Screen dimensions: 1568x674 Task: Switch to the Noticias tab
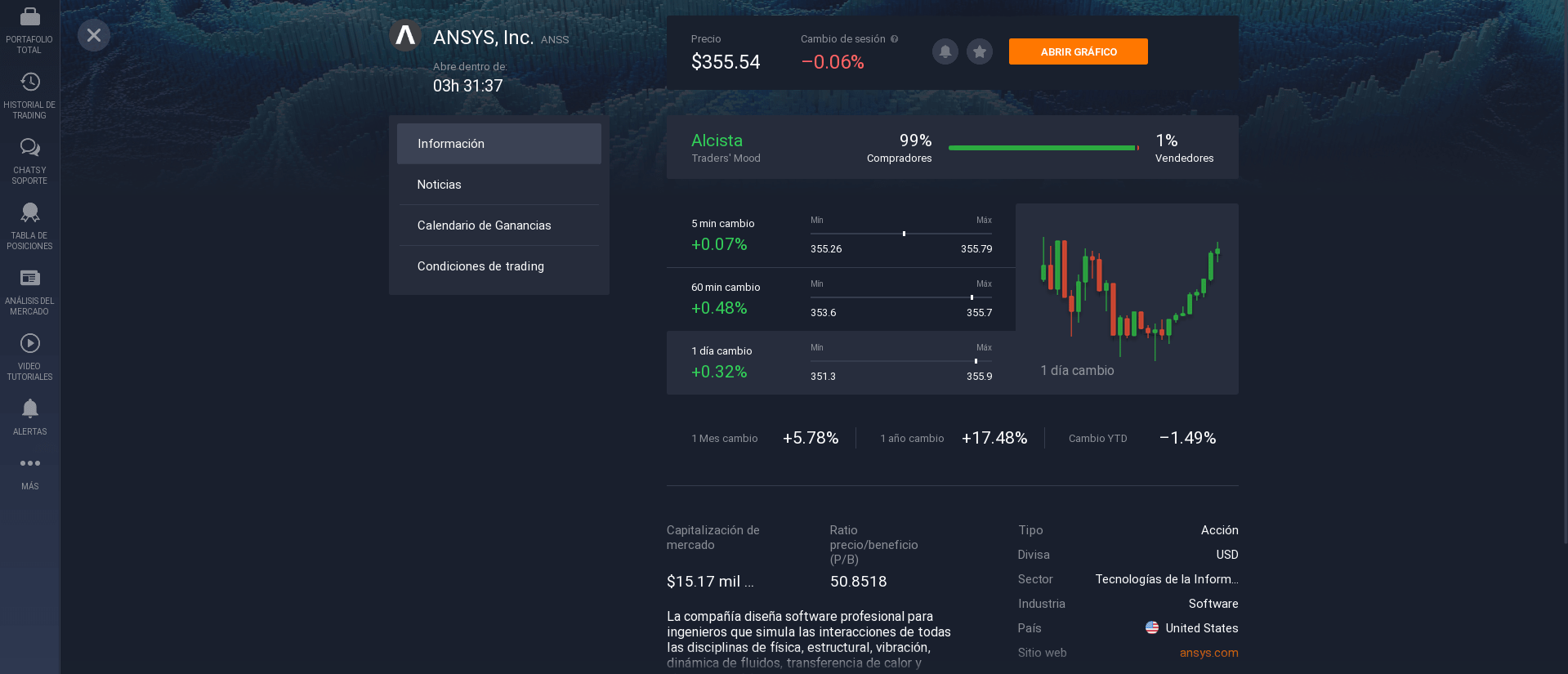[x=499, y=185]
